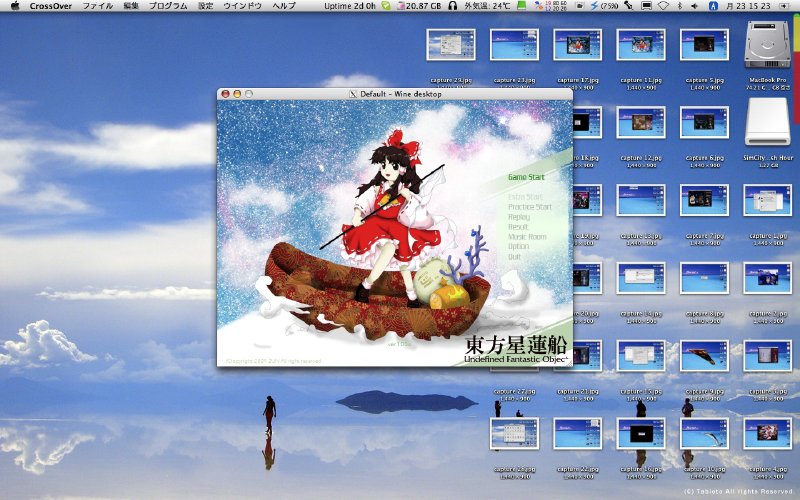
Task: Select Quit in the game menu
Action: pos(514,257)
